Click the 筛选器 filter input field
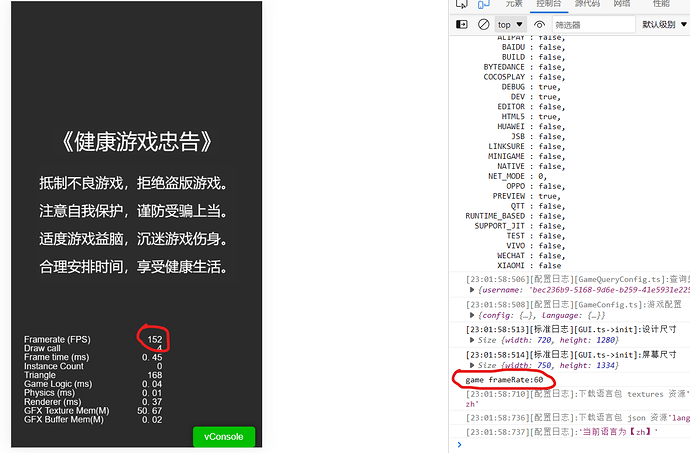690x453 pixels. [593, 25]
